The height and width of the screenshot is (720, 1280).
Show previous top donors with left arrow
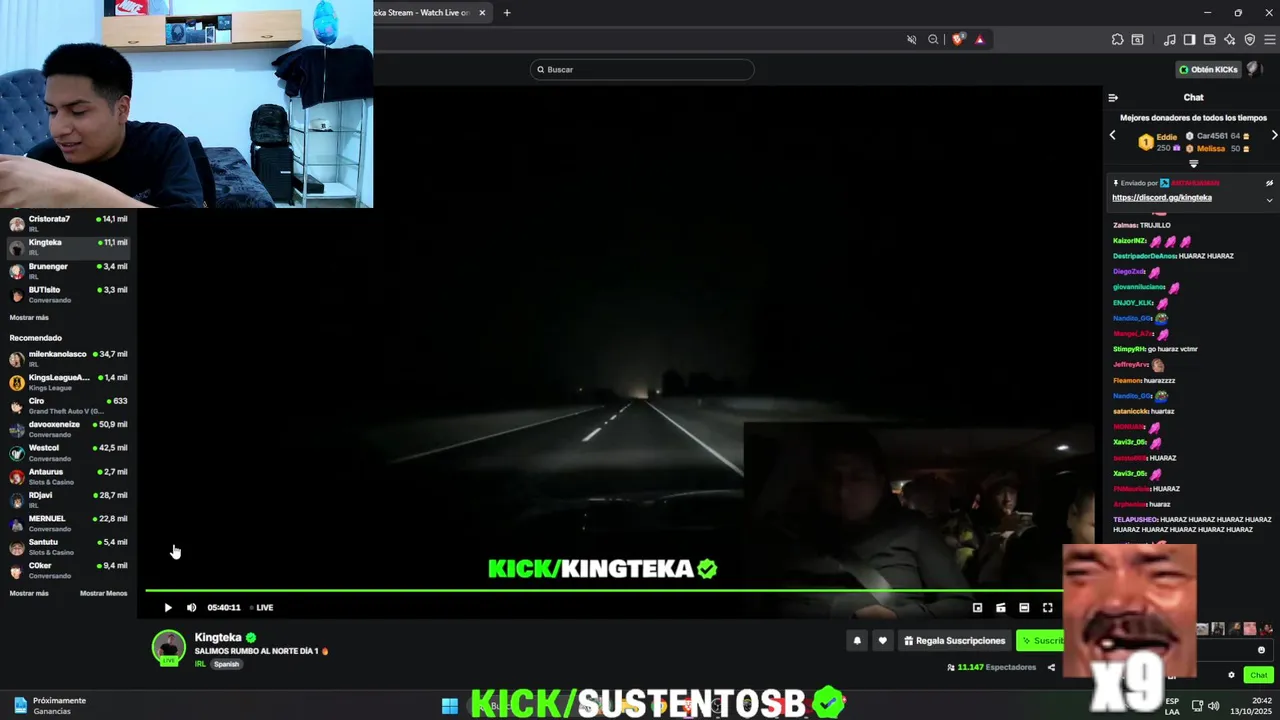coord(1112,135)
